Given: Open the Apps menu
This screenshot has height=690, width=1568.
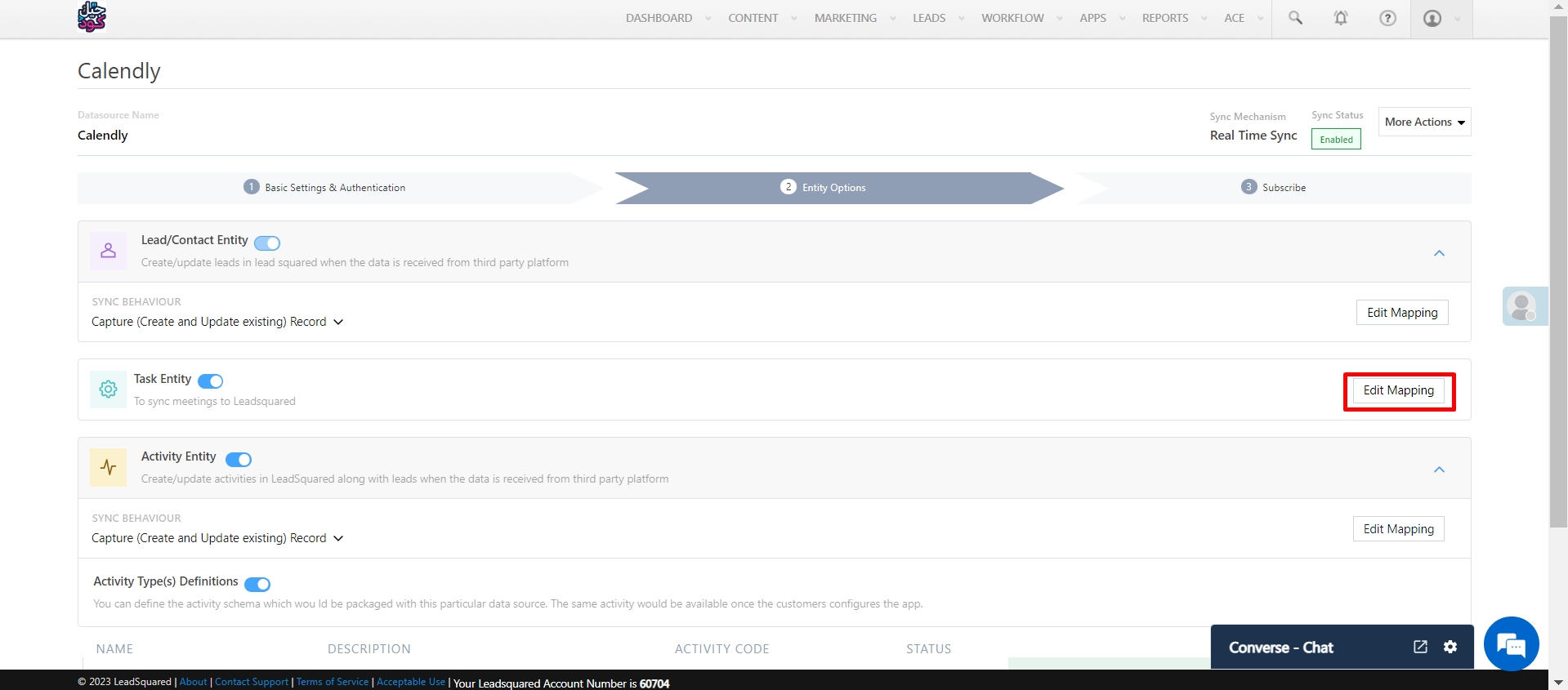Looking at the screenshot, I should click(x=1092, y=18).
